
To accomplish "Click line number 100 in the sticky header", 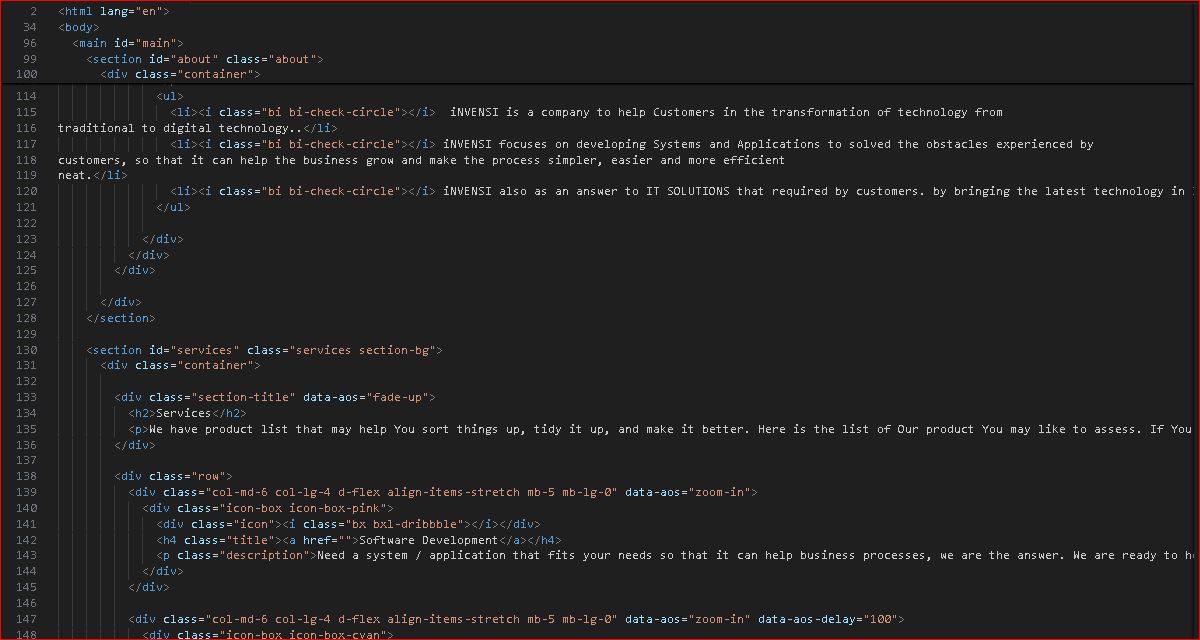I will point(28,75).
